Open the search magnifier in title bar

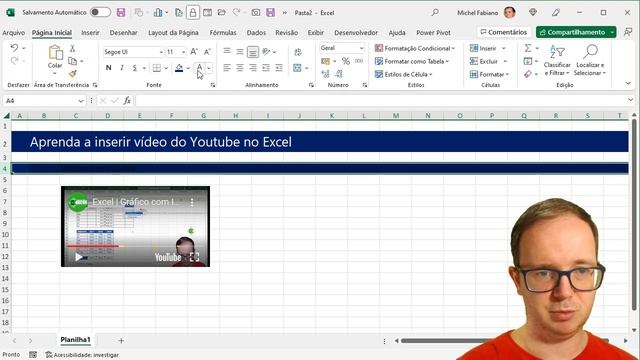435,13
